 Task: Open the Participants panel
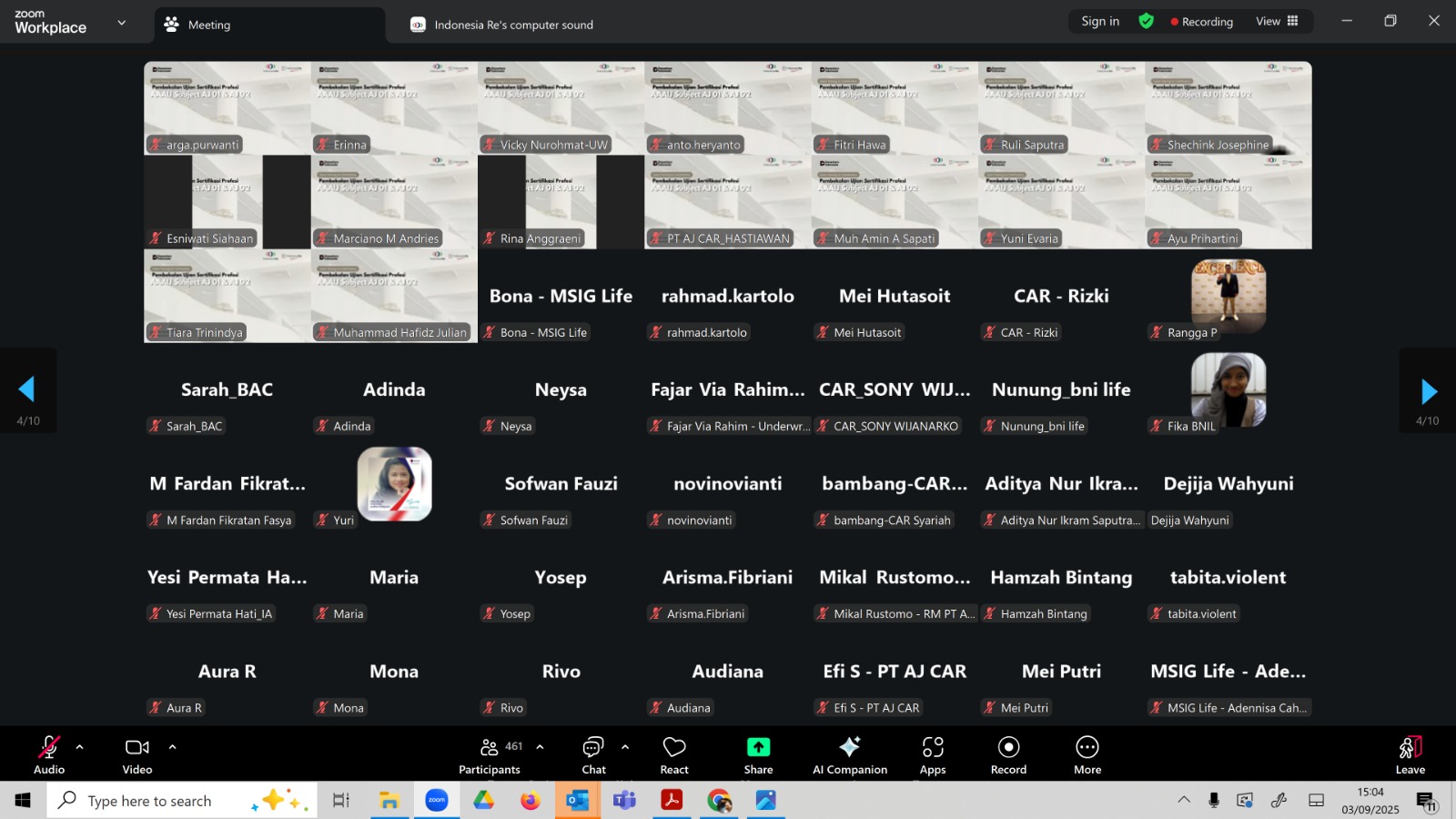point(490,755)
